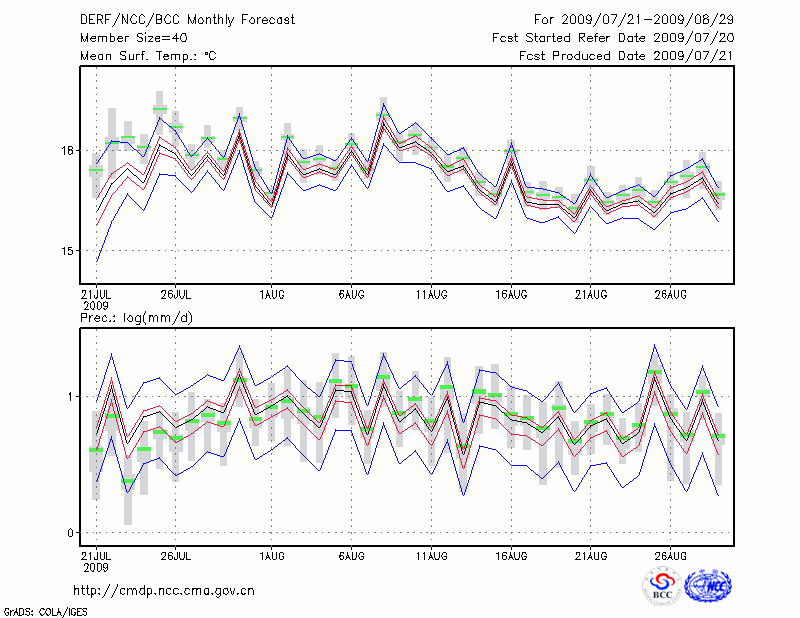Click 26AUG tick on precipitation chart axis

[x=671, y=555]
